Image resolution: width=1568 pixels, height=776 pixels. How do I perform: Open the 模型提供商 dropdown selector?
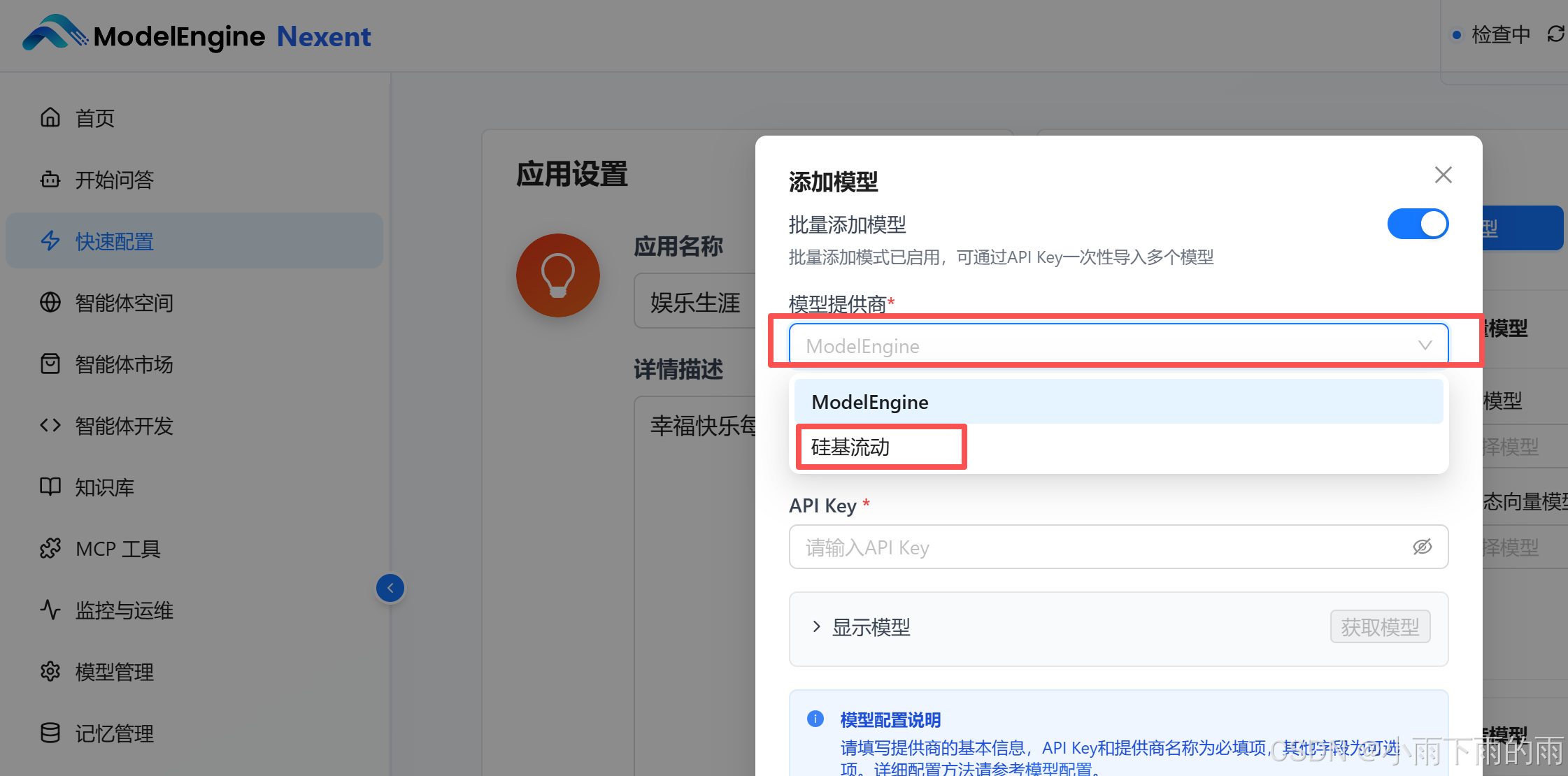(x=1118, y=345)
